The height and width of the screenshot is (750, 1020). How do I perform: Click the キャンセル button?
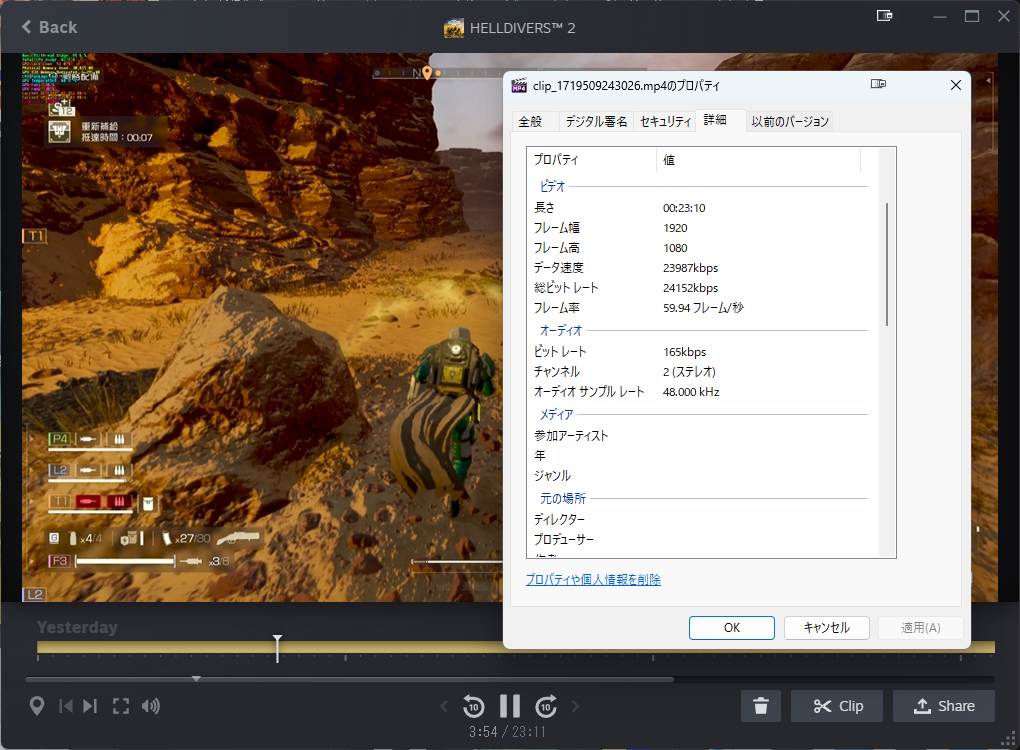(x=827, y=628)
